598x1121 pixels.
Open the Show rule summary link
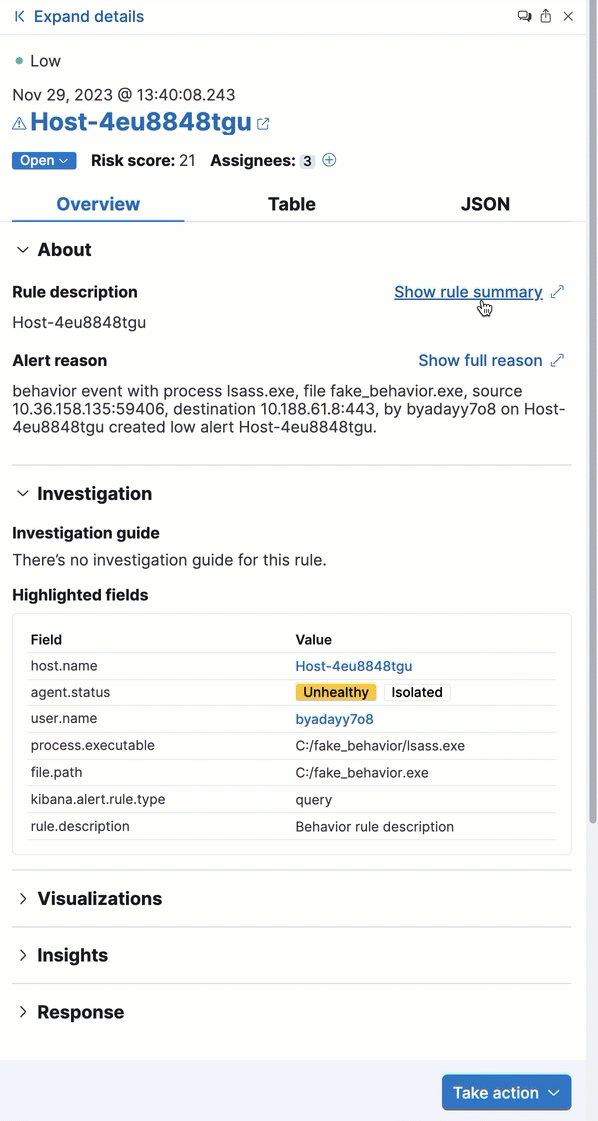tap(468, 291)
